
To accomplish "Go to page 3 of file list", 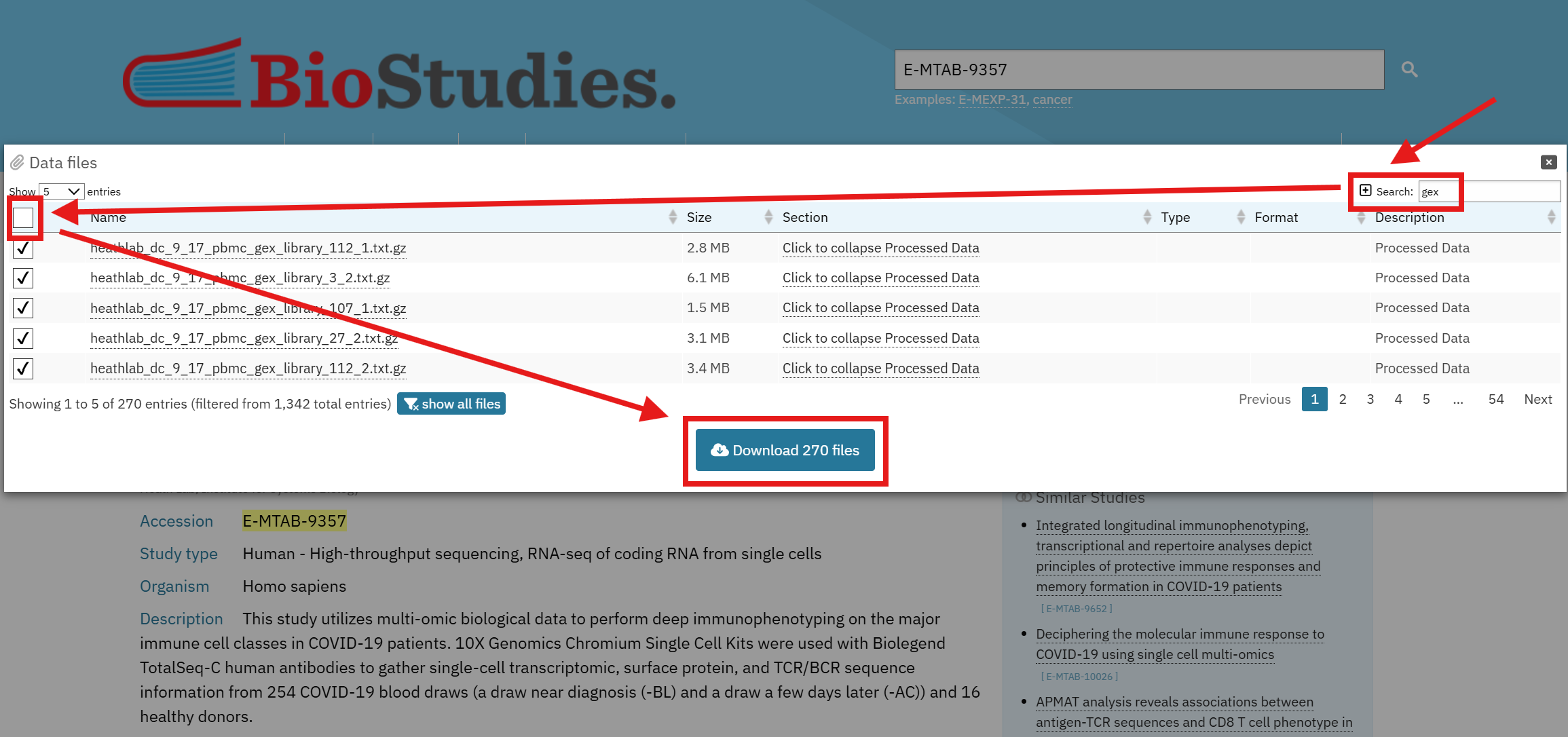I will [1370, 399].
